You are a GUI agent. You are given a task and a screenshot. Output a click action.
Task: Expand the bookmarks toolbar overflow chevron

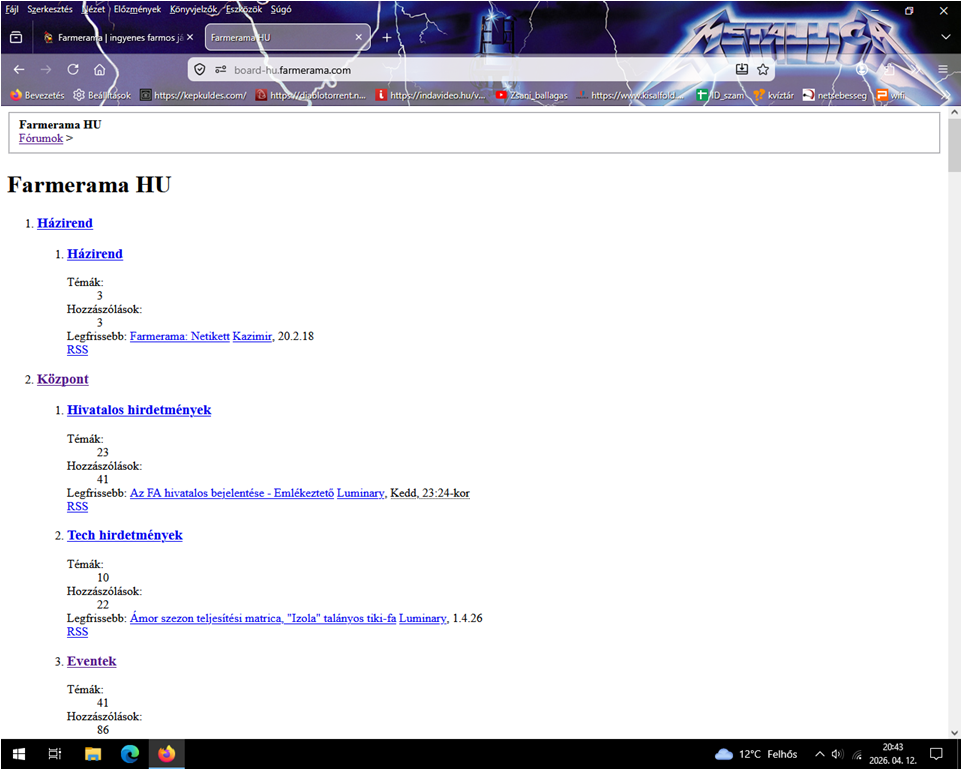pos(945,96)
